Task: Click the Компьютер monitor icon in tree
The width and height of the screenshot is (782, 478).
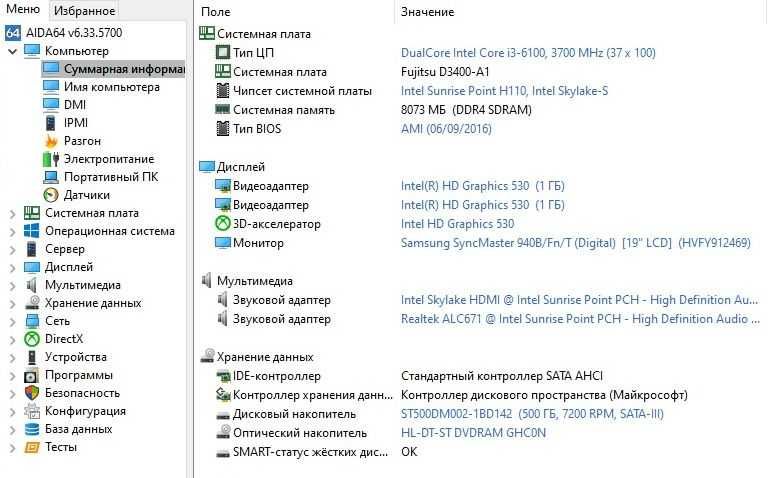Action: [32, 51]
